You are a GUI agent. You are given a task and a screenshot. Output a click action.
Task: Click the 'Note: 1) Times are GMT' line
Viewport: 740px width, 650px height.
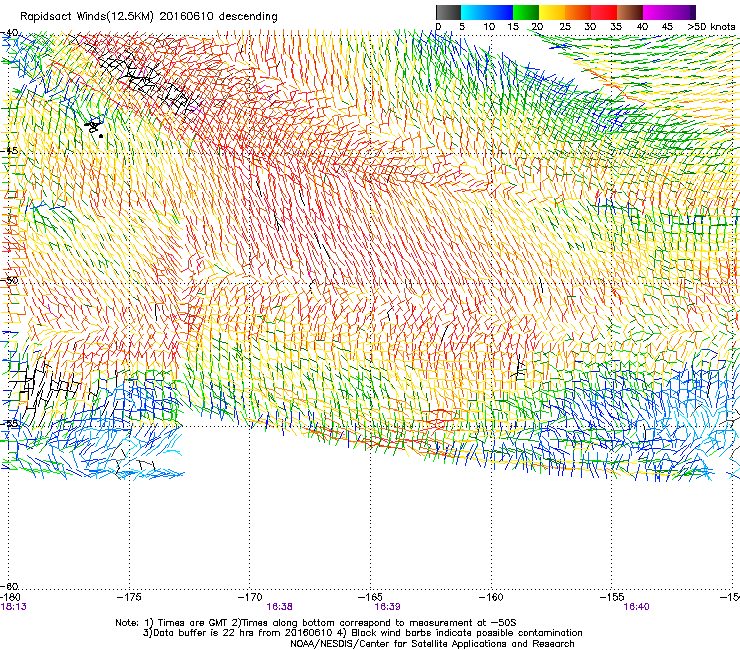[x=316, y=623]
